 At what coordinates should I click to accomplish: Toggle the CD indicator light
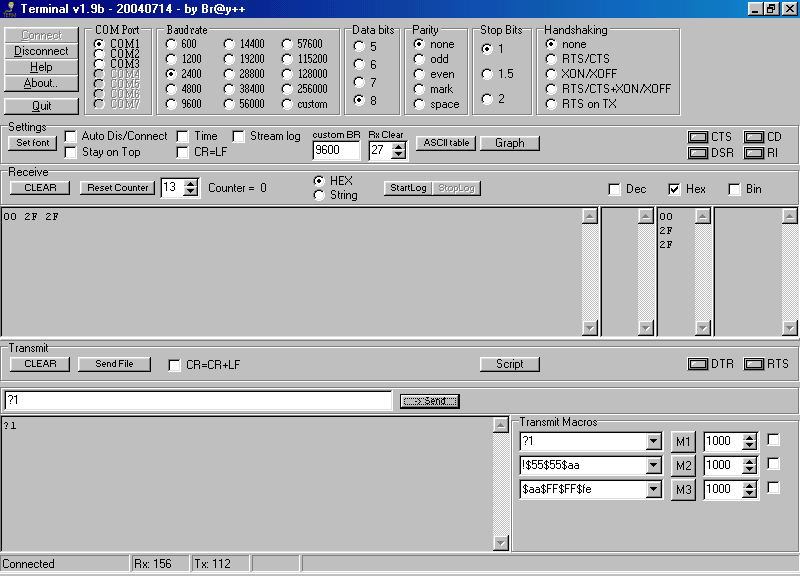tap(754, 137)
